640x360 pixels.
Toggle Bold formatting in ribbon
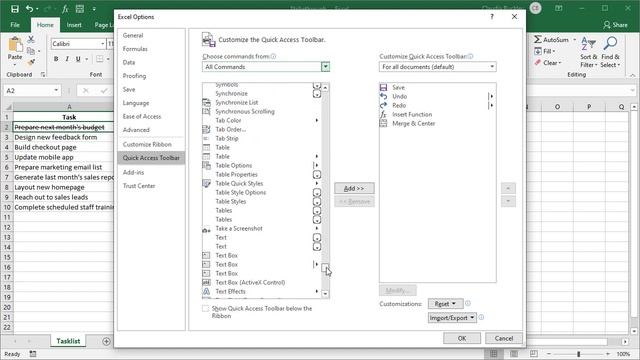[56, 59]
